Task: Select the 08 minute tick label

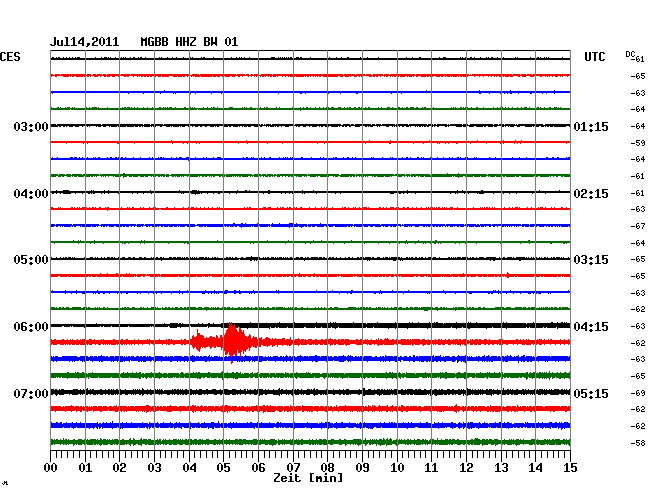Action: pos(327,468)
